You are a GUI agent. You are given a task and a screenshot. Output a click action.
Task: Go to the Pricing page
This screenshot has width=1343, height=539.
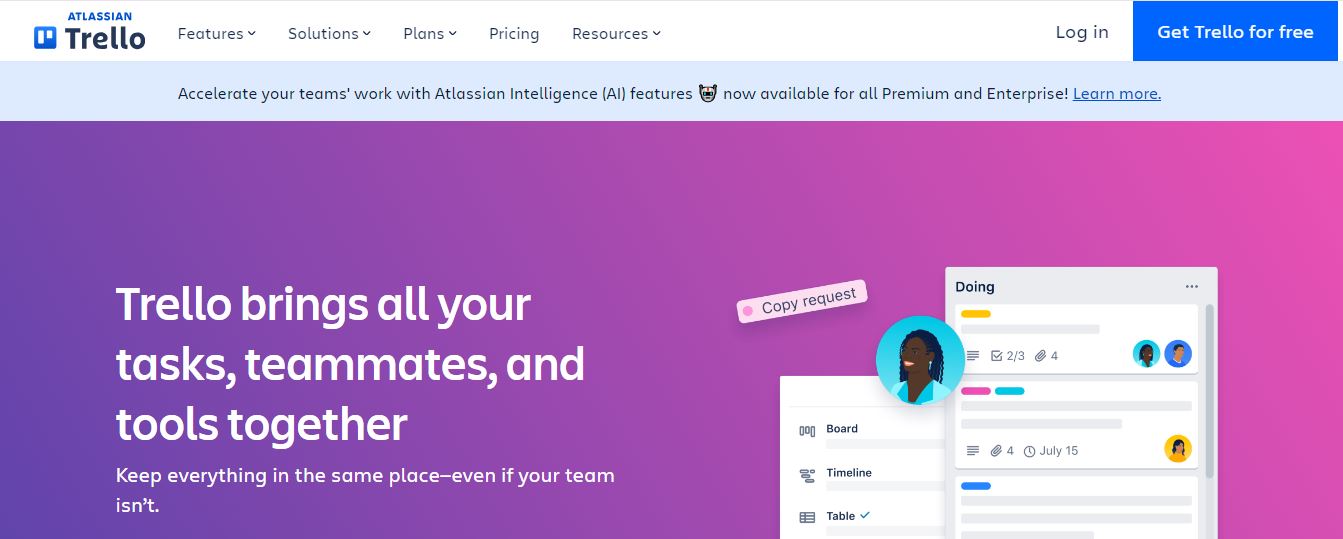point(514,33)
